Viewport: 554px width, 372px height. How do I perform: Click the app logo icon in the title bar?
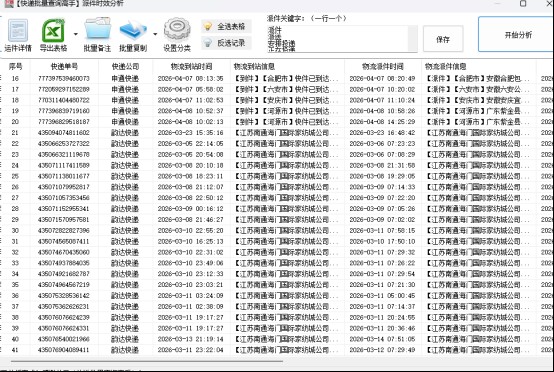[8, 4]
